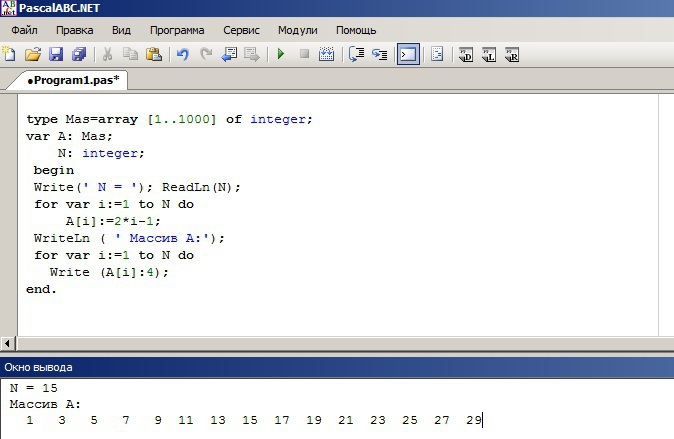Click the toolbar icon labeled L
Viewport: 674px width, 439px height.
click(489, 54)
